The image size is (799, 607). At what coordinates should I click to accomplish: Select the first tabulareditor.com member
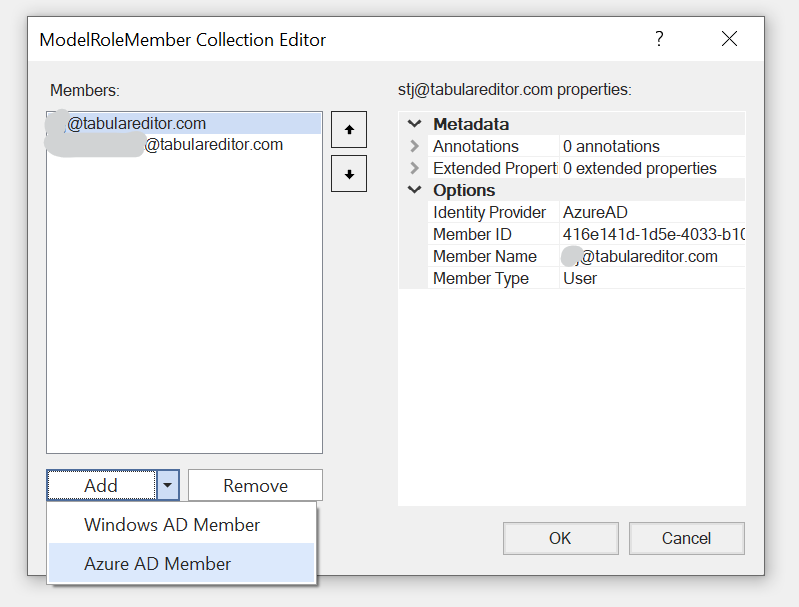click(184, 123)
